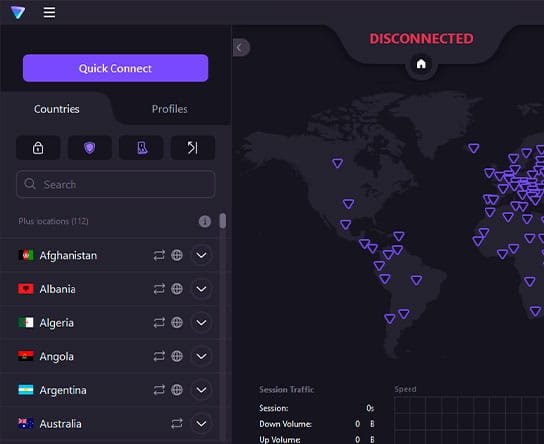544x444 pixels.
Task: Click the Proton VPN logo
Action: (x=18, y=12)
